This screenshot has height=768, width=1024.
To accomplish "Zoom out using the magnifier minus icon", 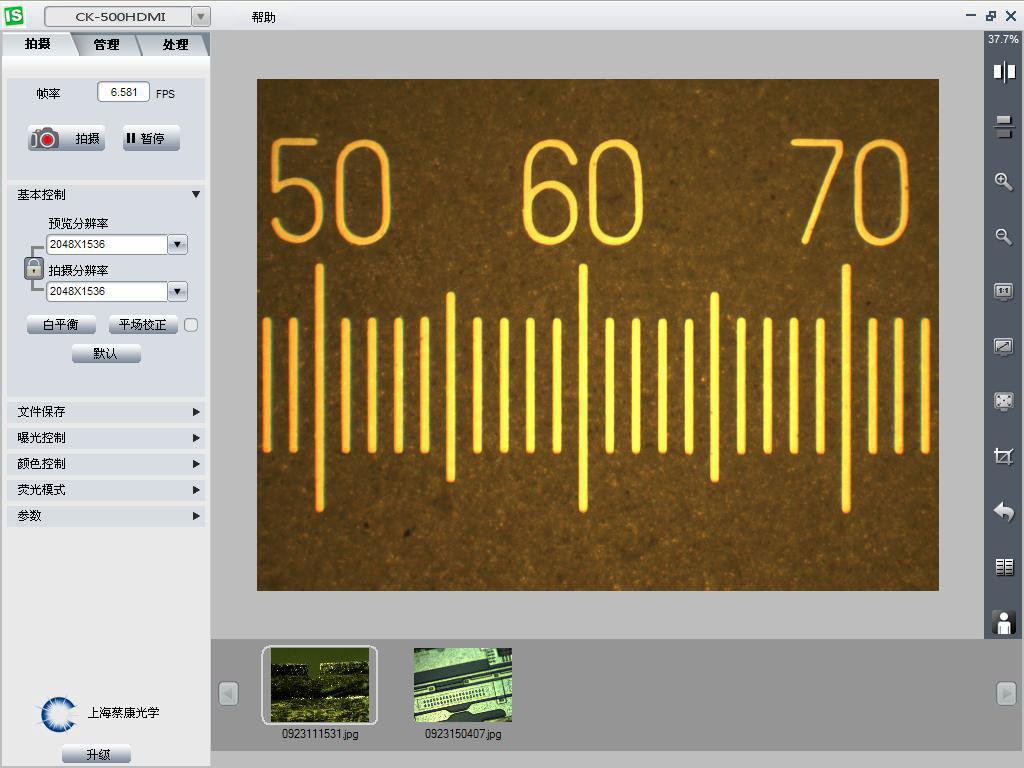I will coord(1004,237).
